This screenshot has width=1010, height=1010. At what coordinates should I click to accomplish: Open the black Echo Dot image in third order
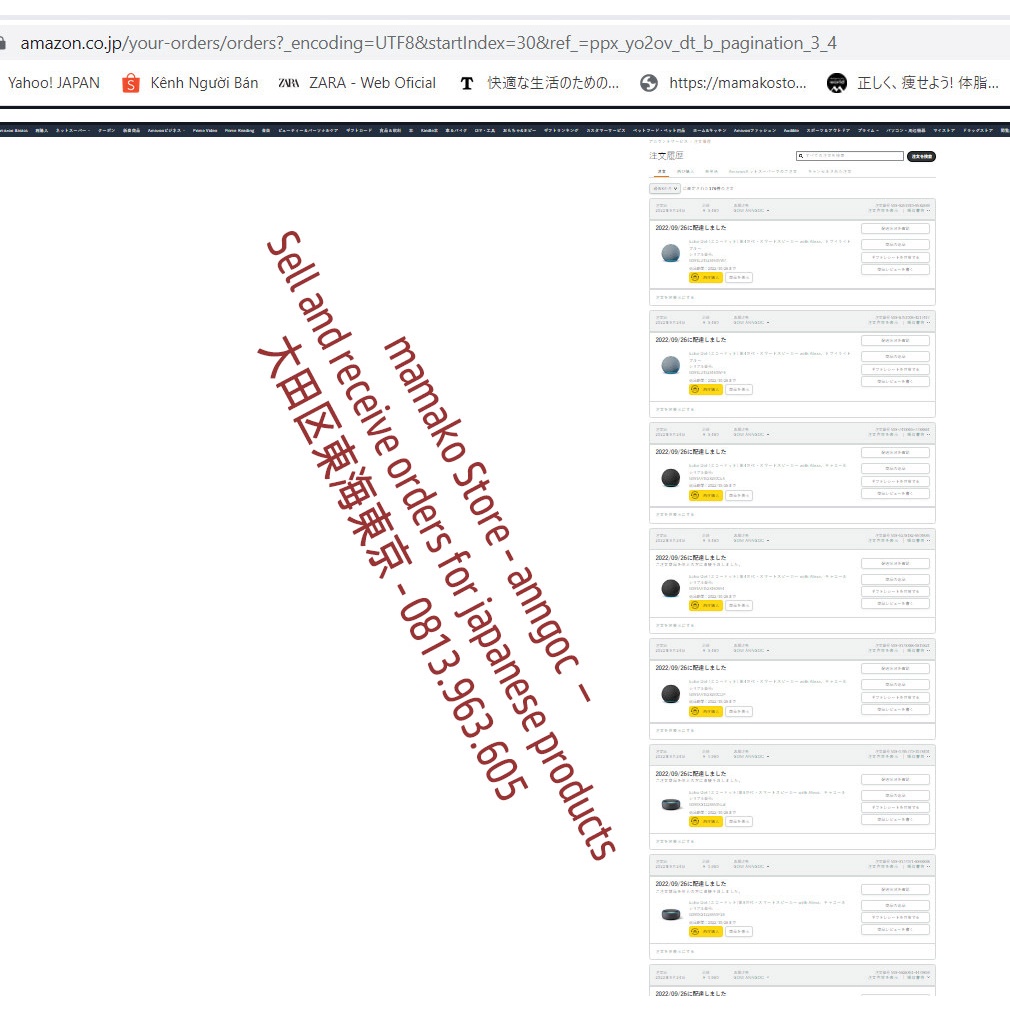(670, 478)
